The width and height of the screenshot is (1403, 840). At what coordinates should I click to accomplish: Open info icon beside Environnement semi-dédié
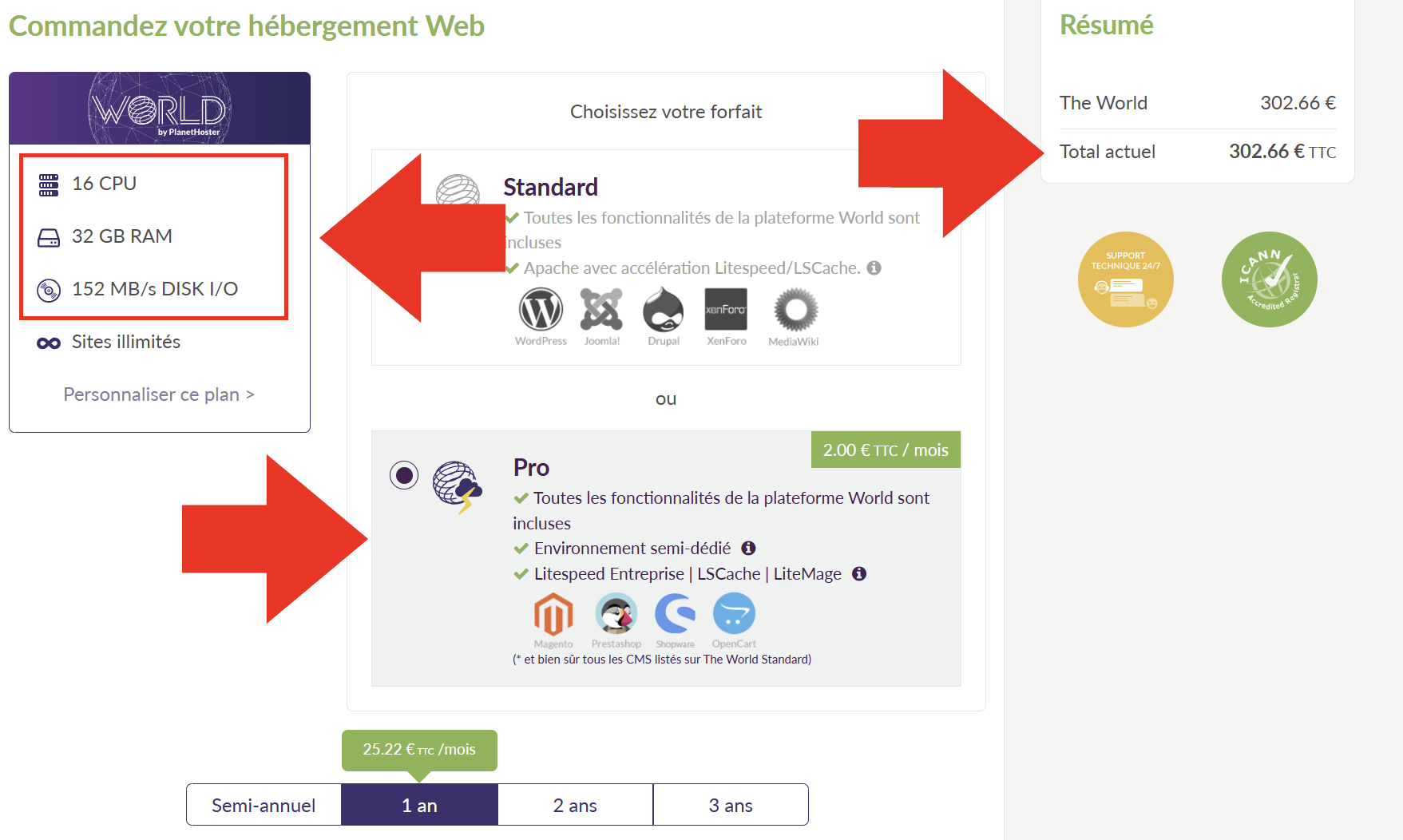[748, 549]
